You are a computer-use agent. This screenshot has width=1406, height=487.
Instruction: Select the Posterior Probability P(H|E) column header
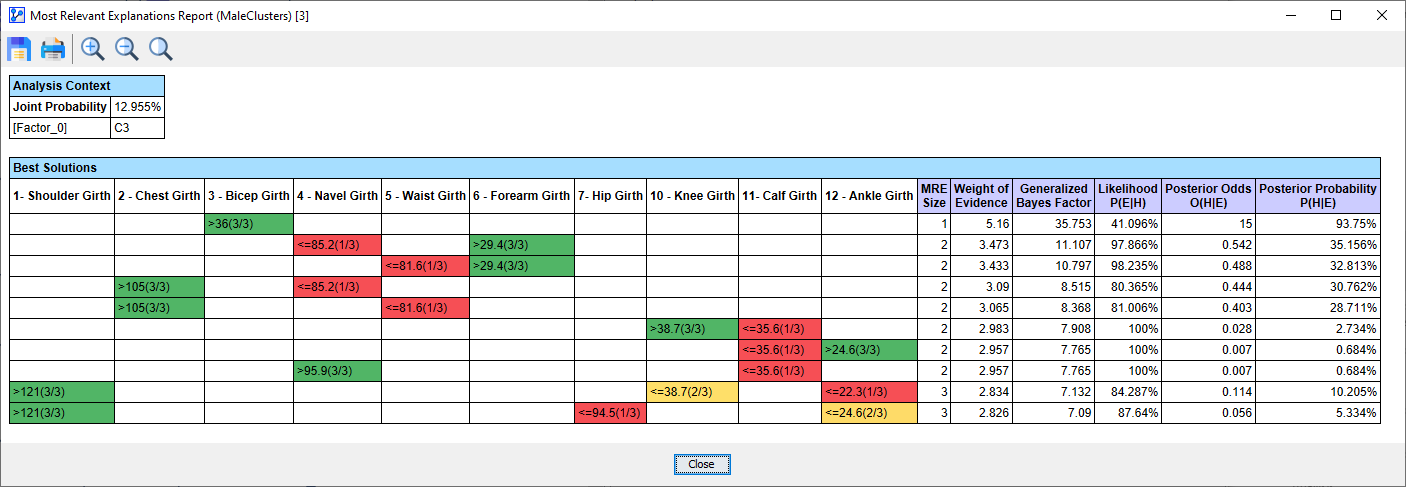coord(1317,195)
